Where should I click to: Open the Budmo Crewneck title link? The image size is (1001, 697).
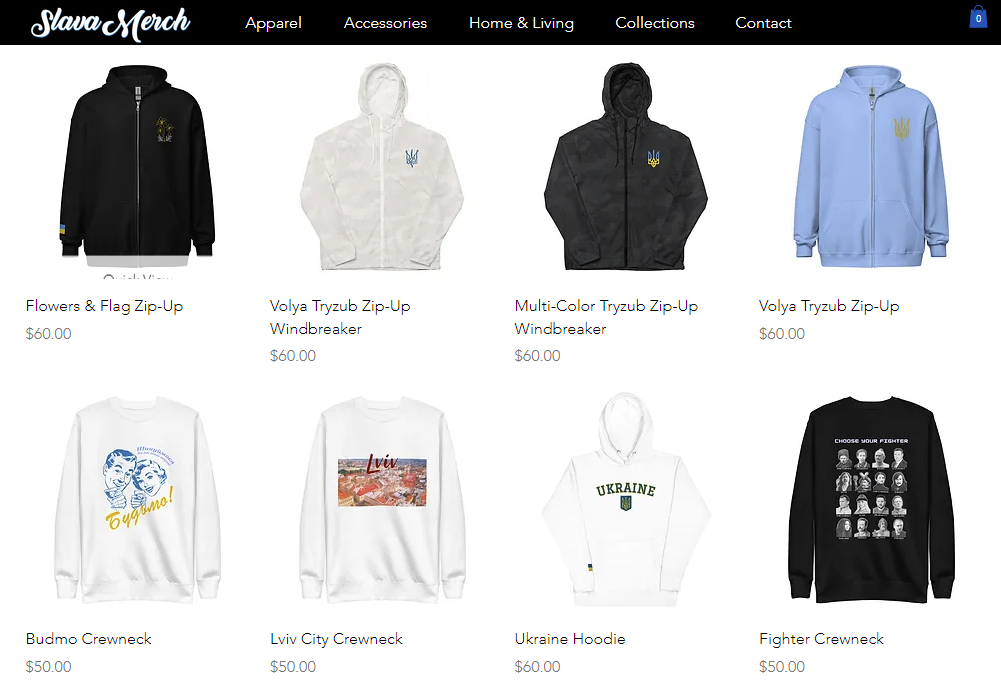(88, 639)
